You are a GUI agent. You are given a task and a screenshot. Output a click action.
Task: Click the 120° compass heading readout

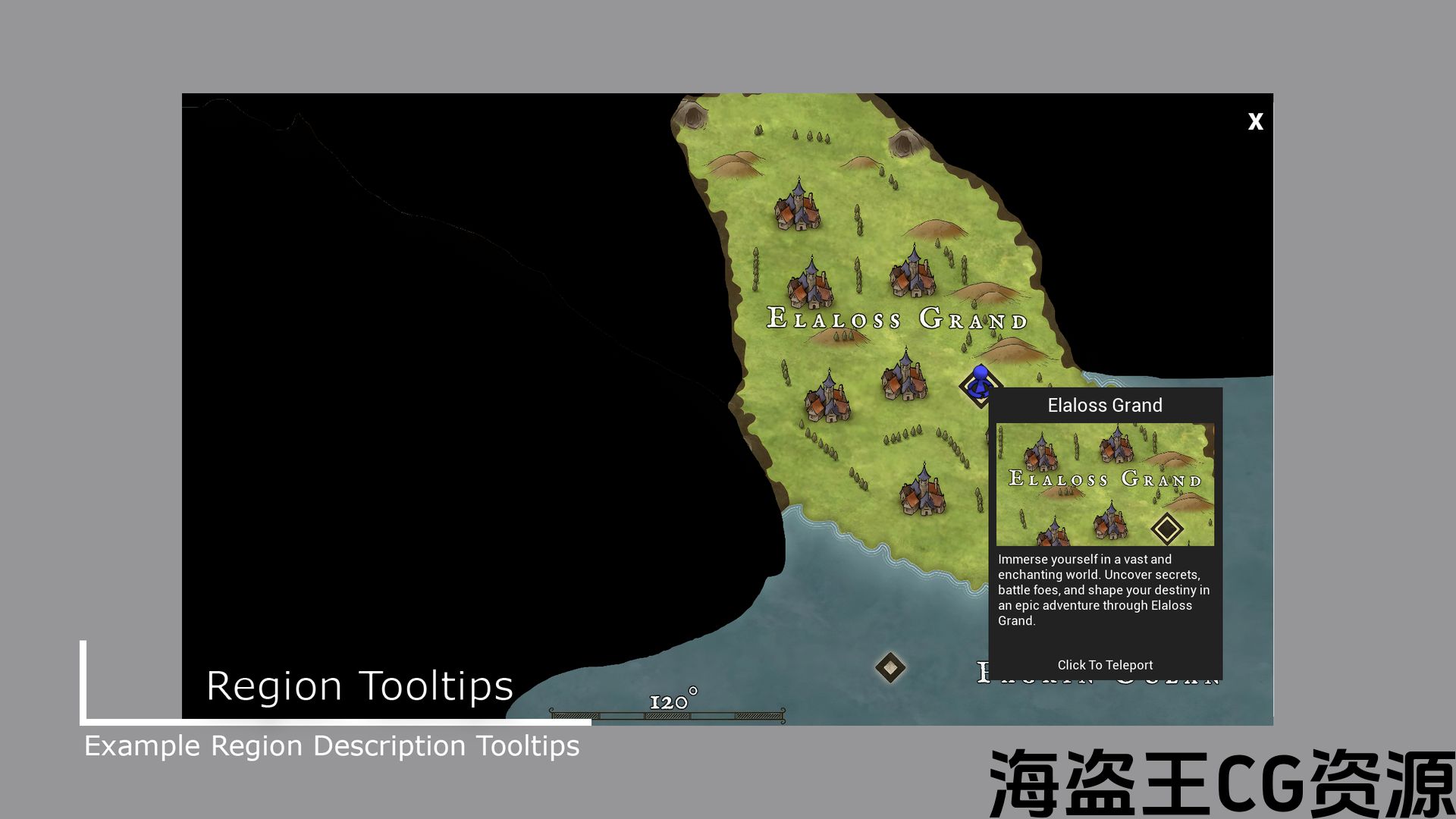[673, 701]
